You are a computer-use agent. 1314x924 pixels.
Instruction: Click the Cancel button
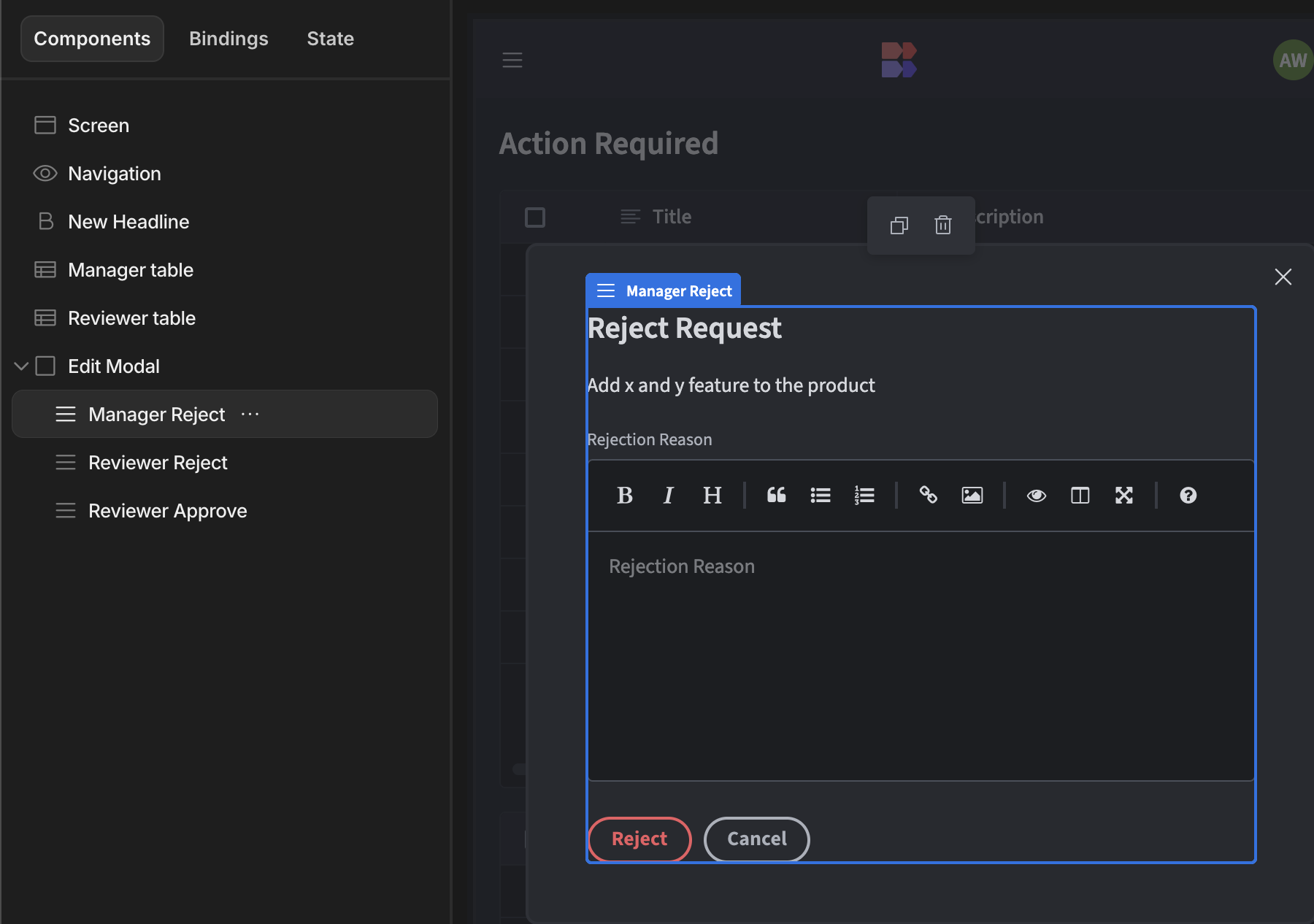[x=757, y=839]
